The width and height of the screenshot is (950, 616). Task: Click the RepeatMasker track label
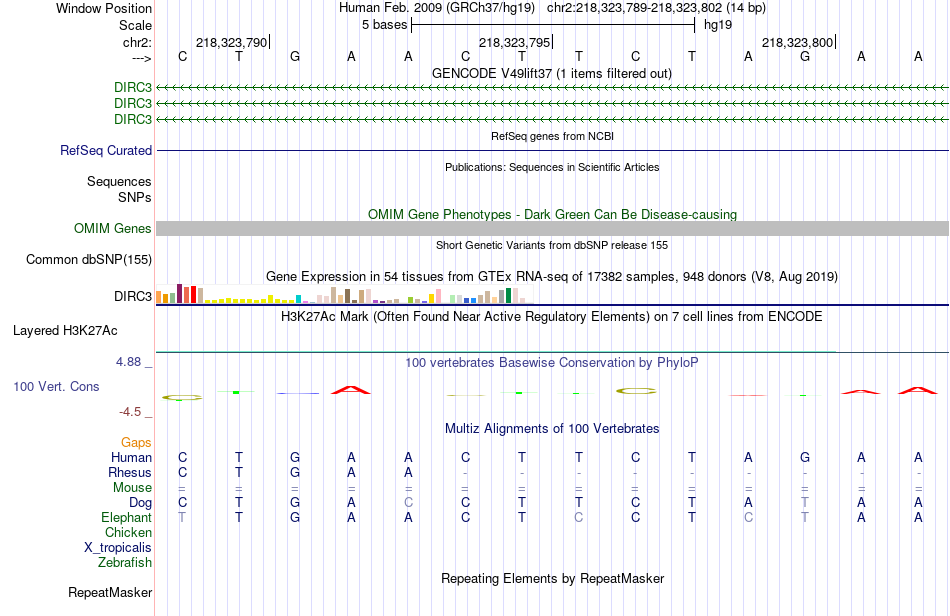pos(110,592)
